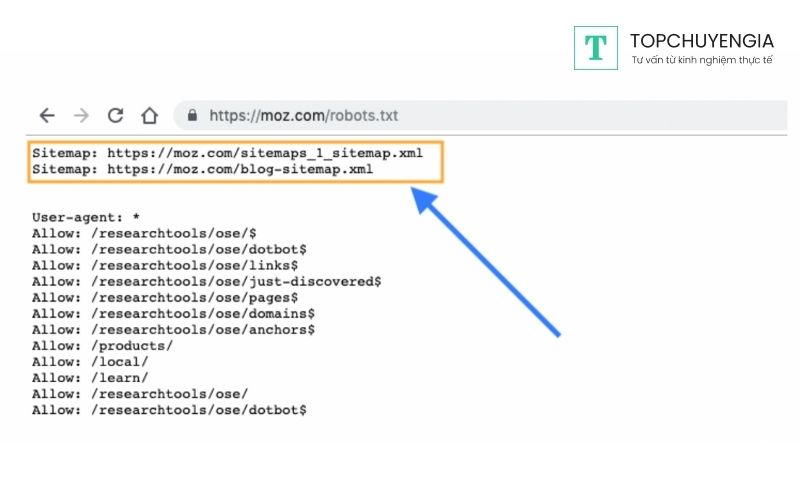Go to the browser home page icon
This screenshot has height=500, width=800.
pyautogui.click(x=149, y=115)
